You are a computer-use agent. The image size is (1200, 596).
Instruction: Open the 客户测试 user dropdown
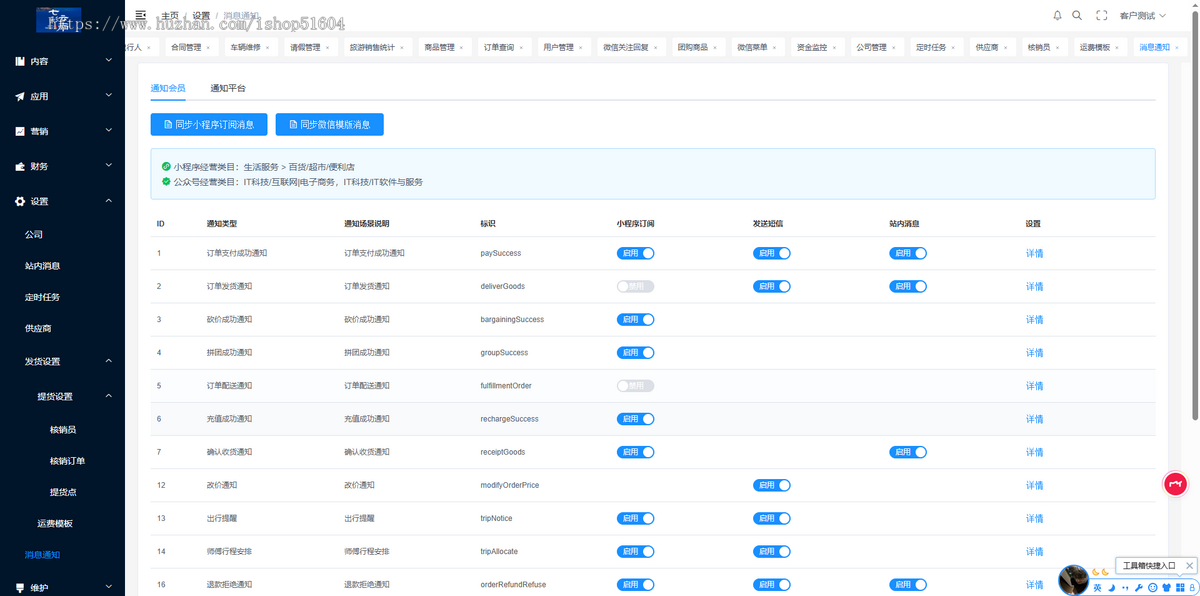point(1143,15)
